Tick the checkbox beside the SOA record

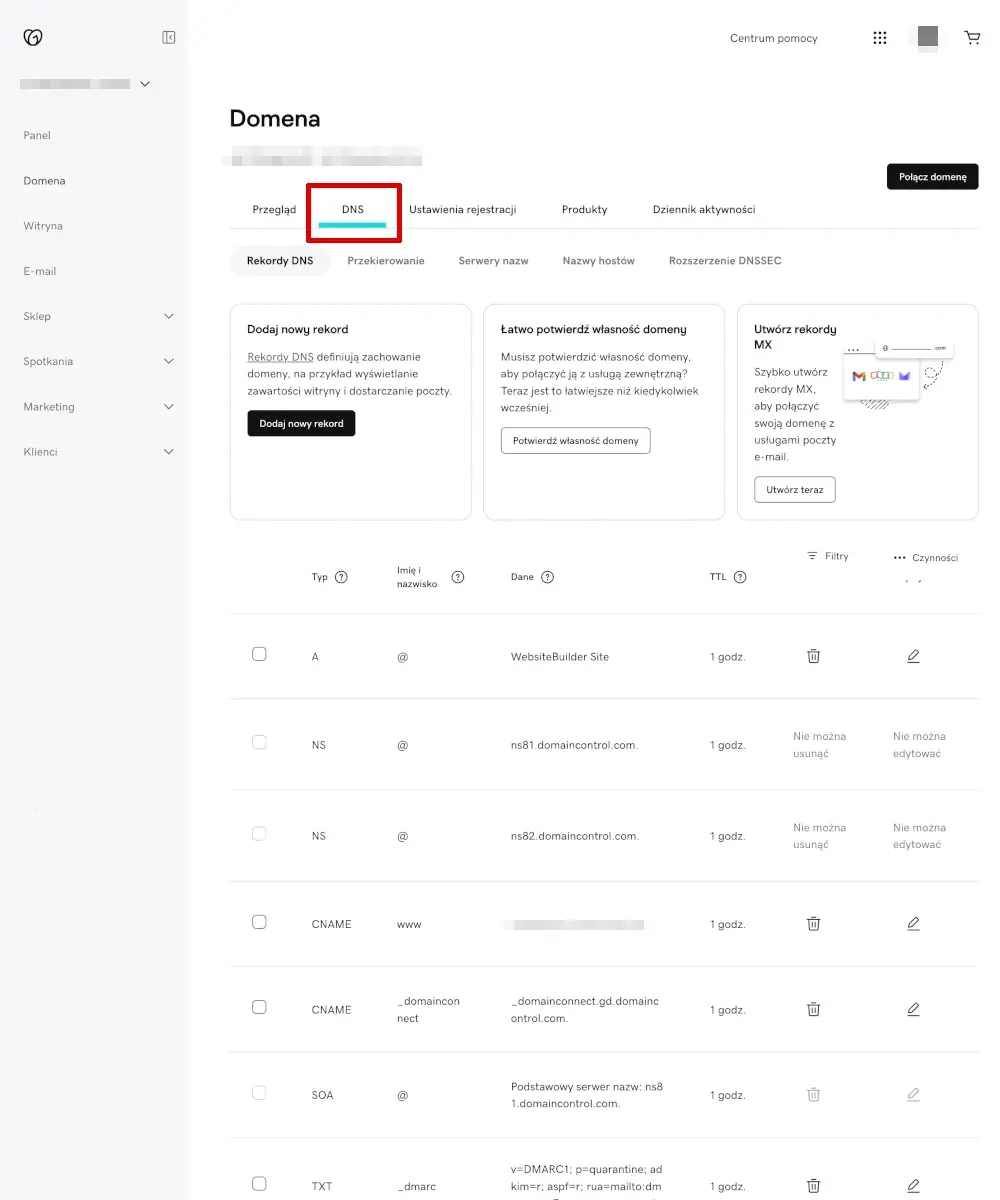click(x=259, y=1092)
